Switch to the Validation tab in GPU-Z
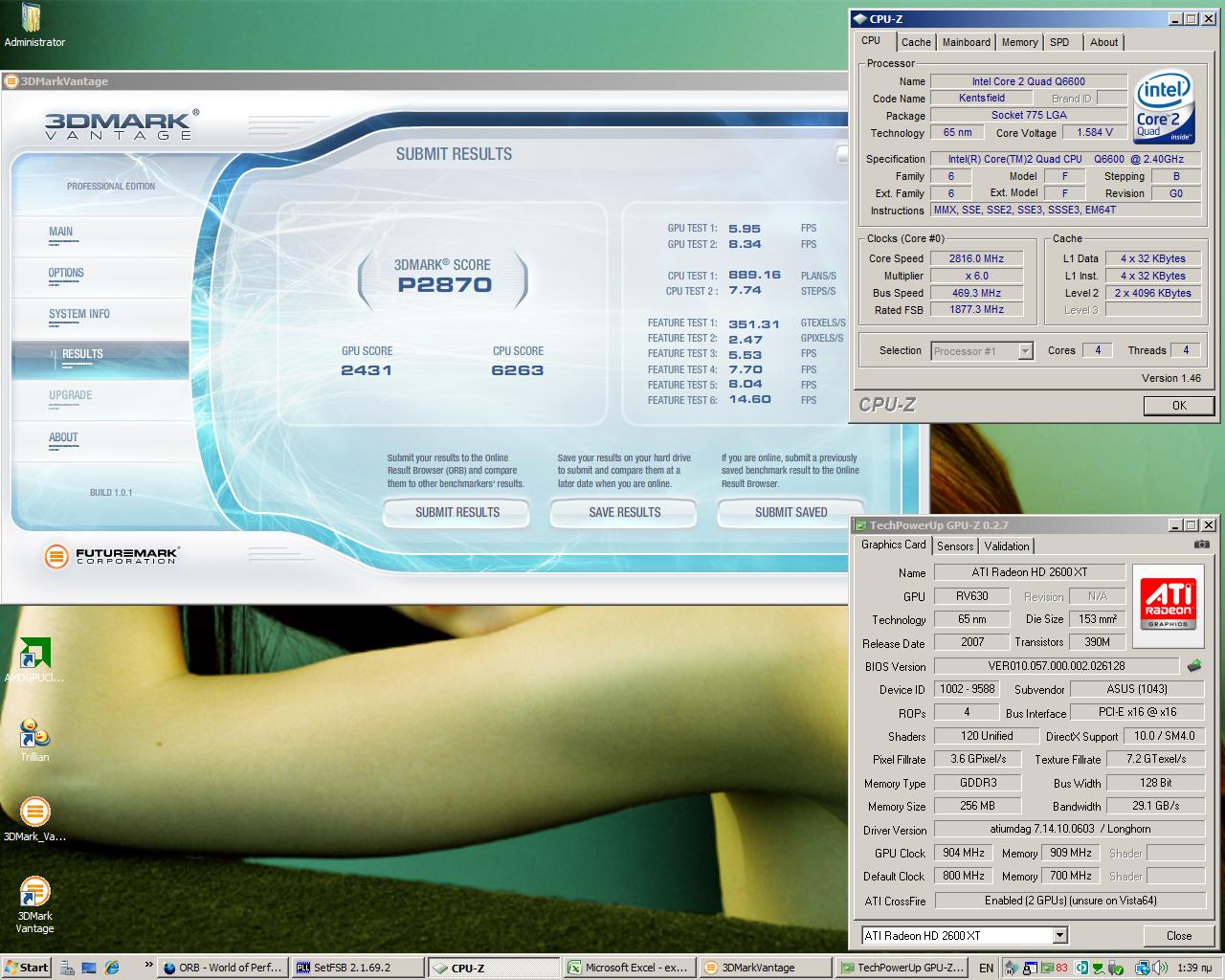 pyautogui.click(x=1007, y=546)
